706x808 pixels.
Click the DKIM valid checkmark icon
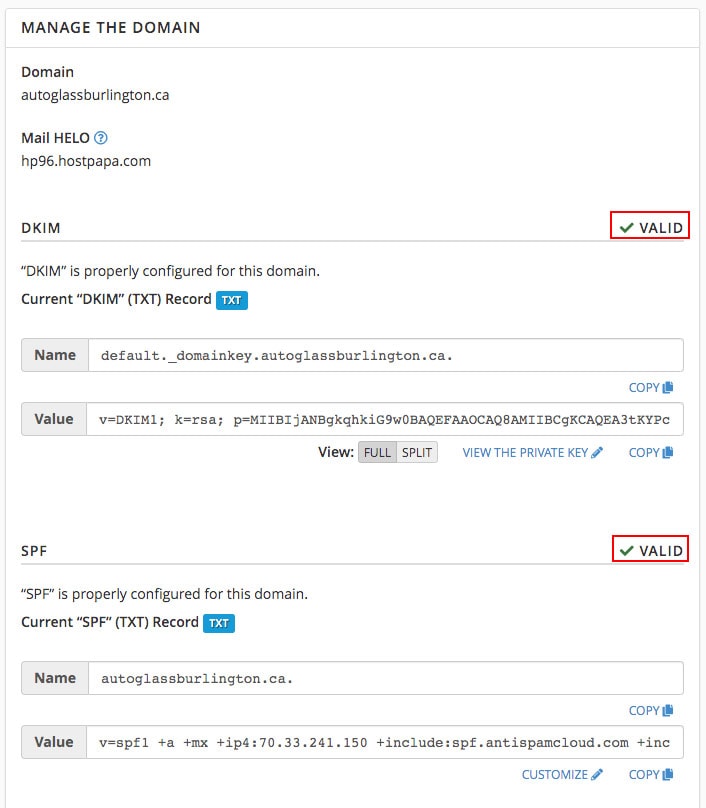[x=626, y=228]
